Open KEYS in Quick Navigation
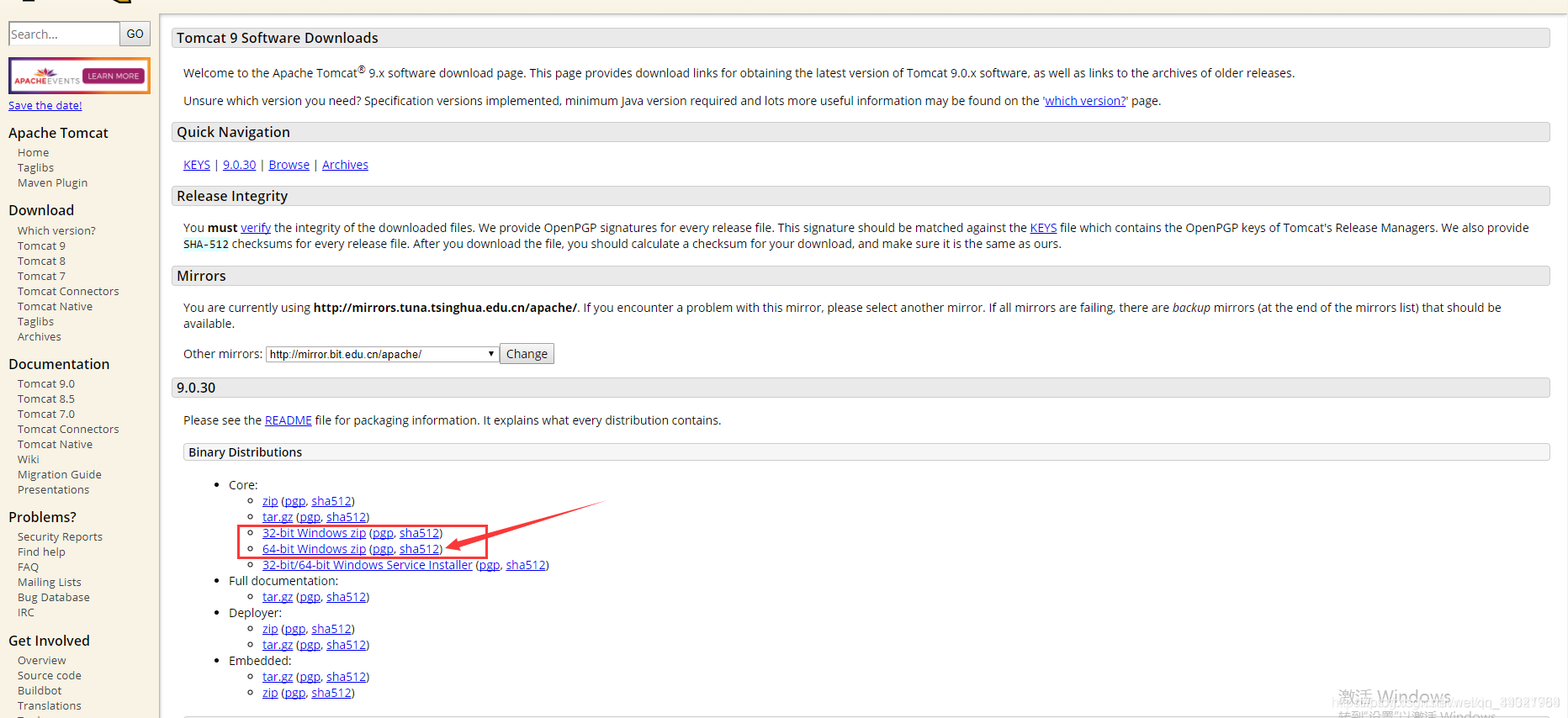 coord(197,165)
